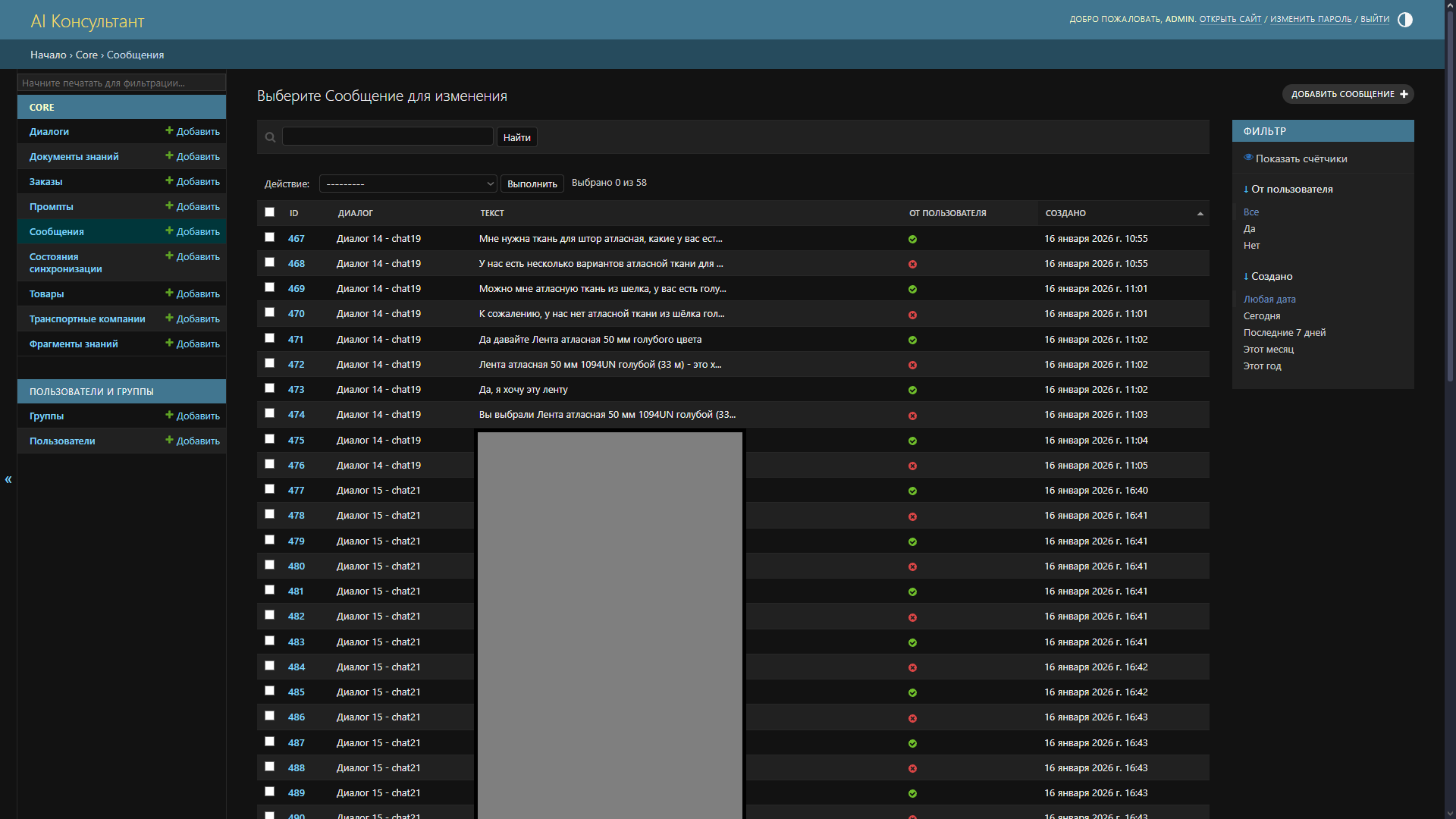The width and height of the screenshot is (1456, 819).
Task: Open the Изменить пароль link
Action: tap(1311, 19)
